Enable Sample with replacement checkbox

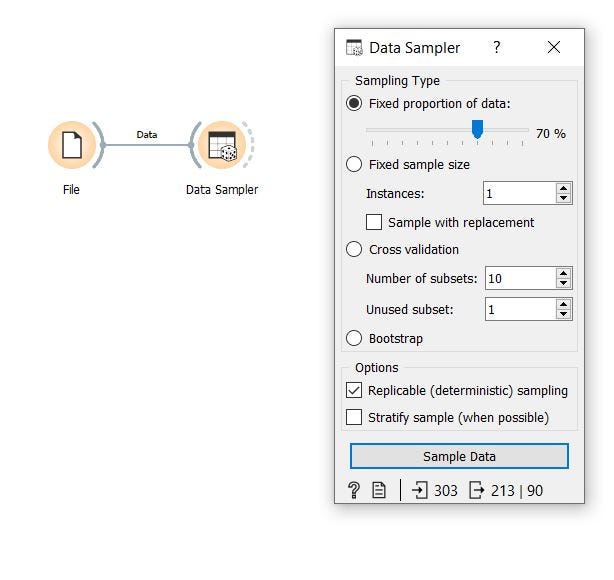pos(374,222)
